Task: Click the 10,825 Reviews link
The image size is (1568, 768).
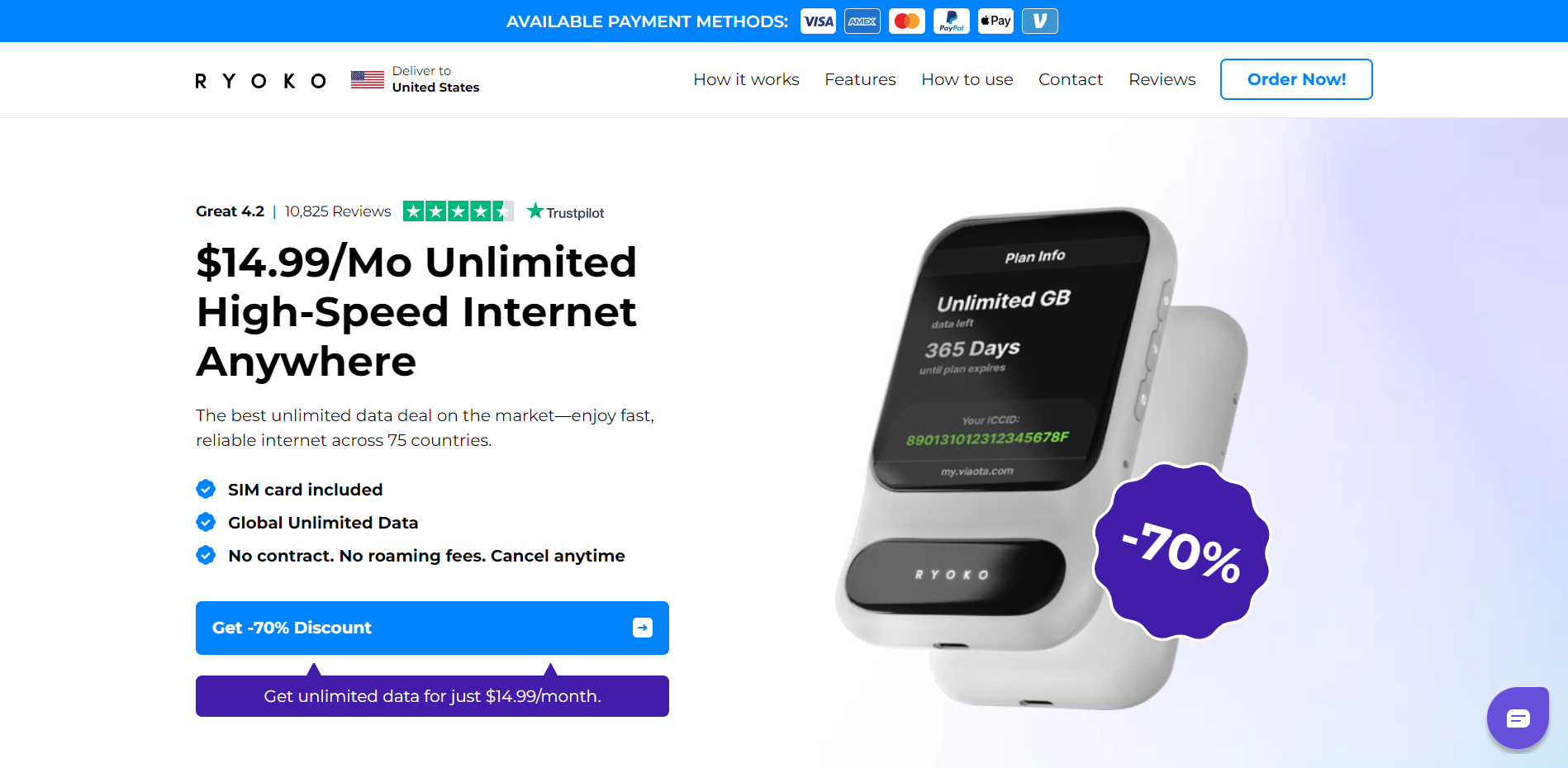Action: pyautogui.click(x=338, y=211)
